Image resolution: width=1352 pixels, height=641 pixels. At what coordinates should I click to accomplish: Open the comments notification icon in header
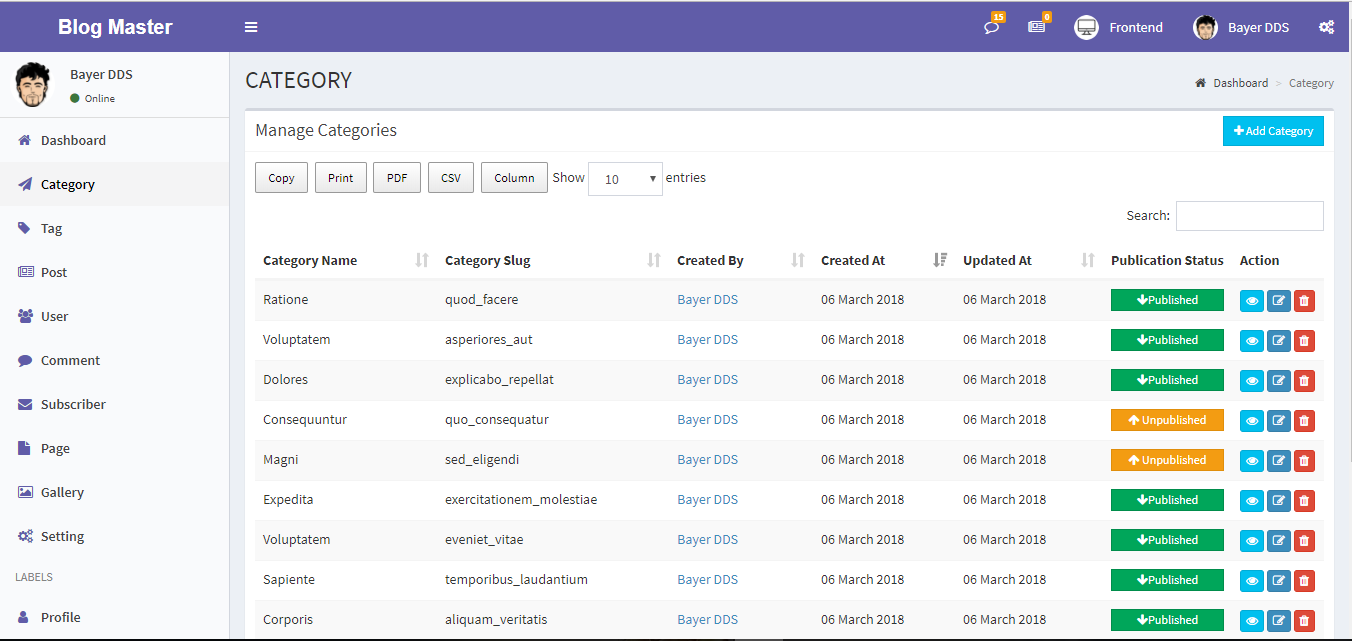pyautogui.click(x=991, y=27)
